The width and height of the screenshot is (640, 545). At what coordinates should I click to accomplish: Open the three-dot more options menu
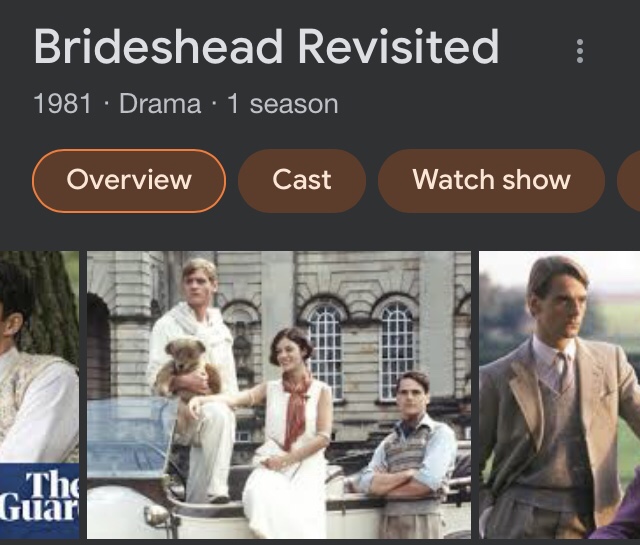pyautogui.click(x=580, y=51)
